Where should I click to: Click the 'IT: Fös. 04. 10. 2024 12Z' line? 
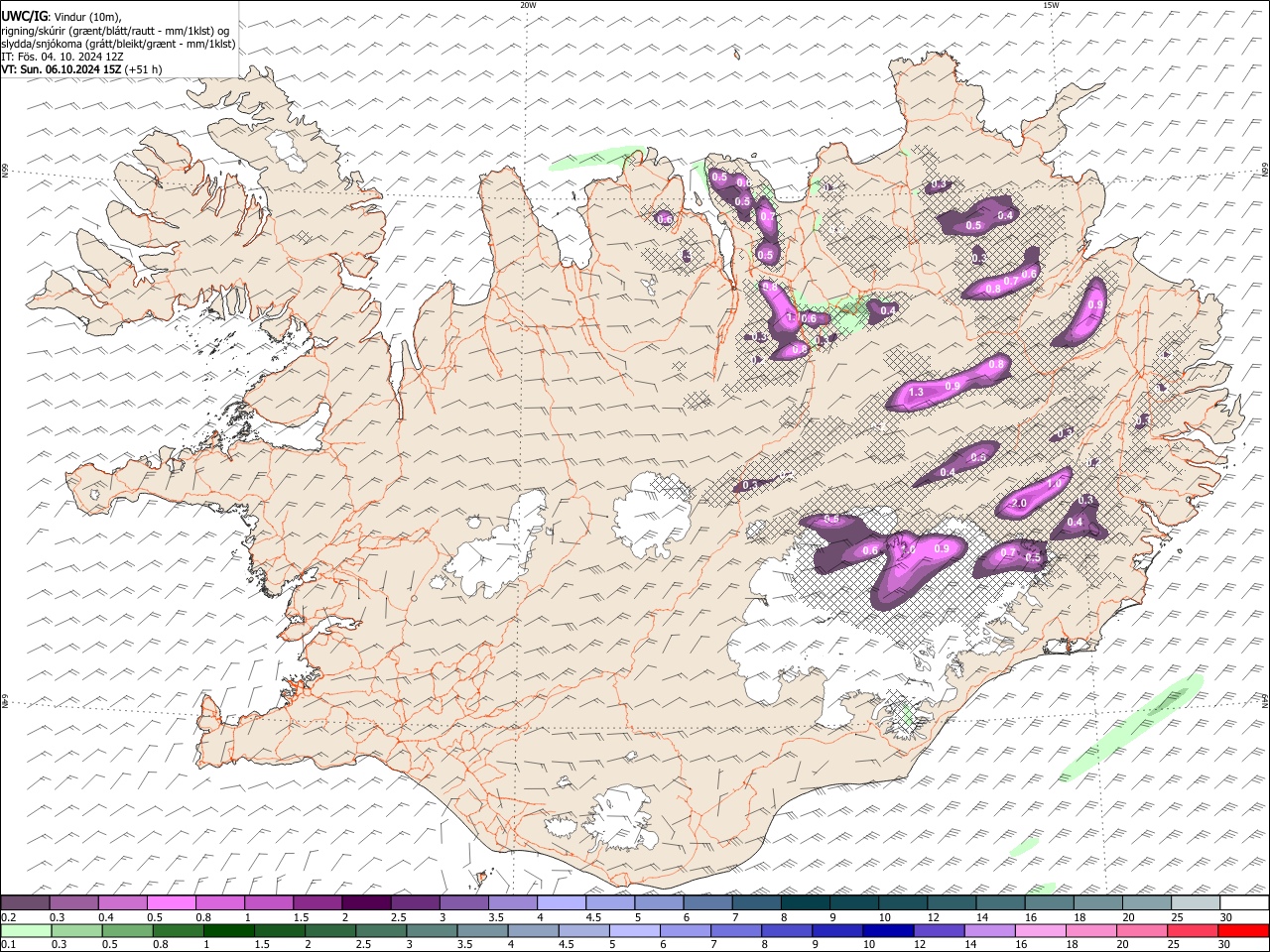pos(62,57)
